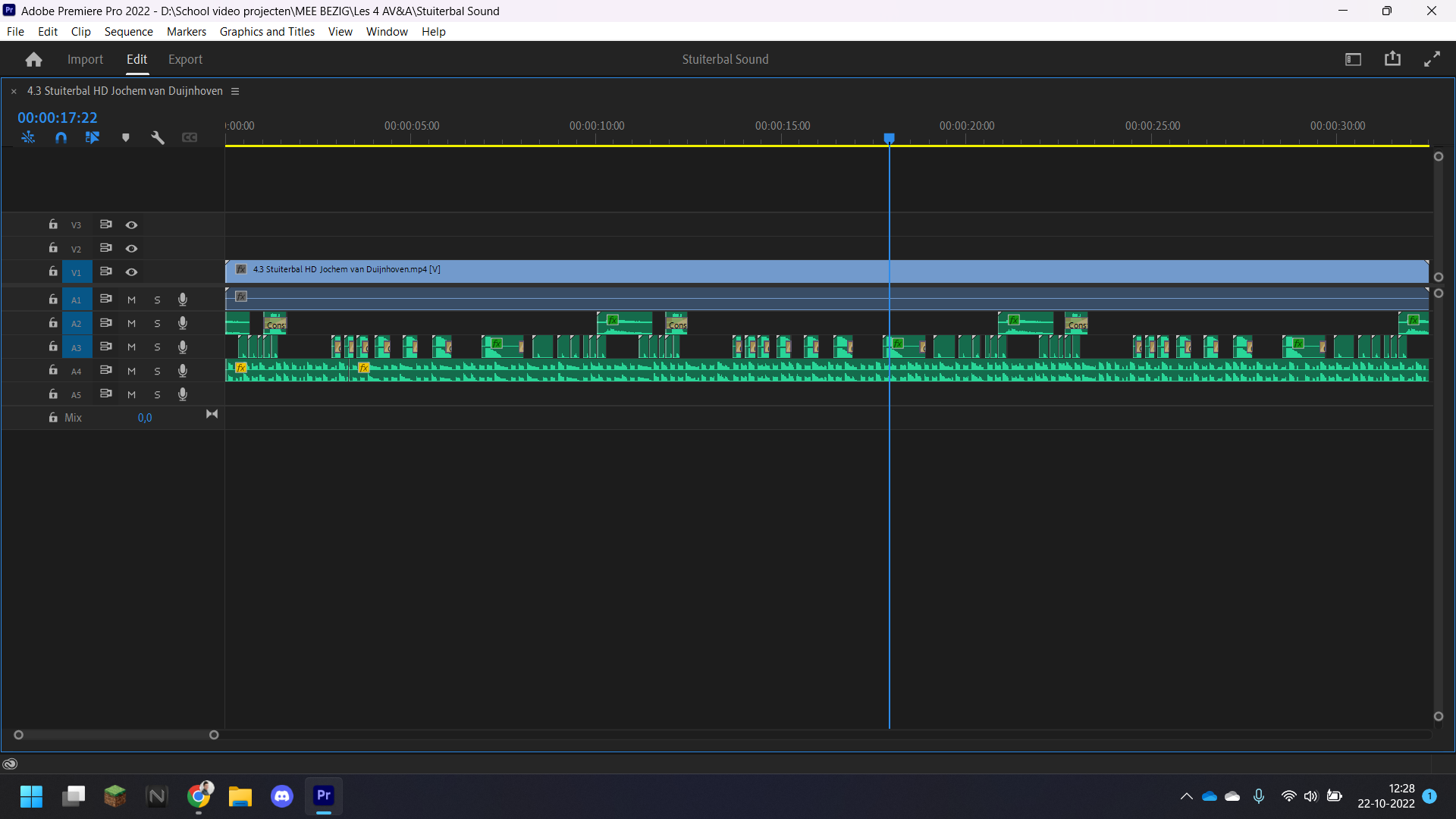
Task: Switch to the Export tab
Action: 185,59
